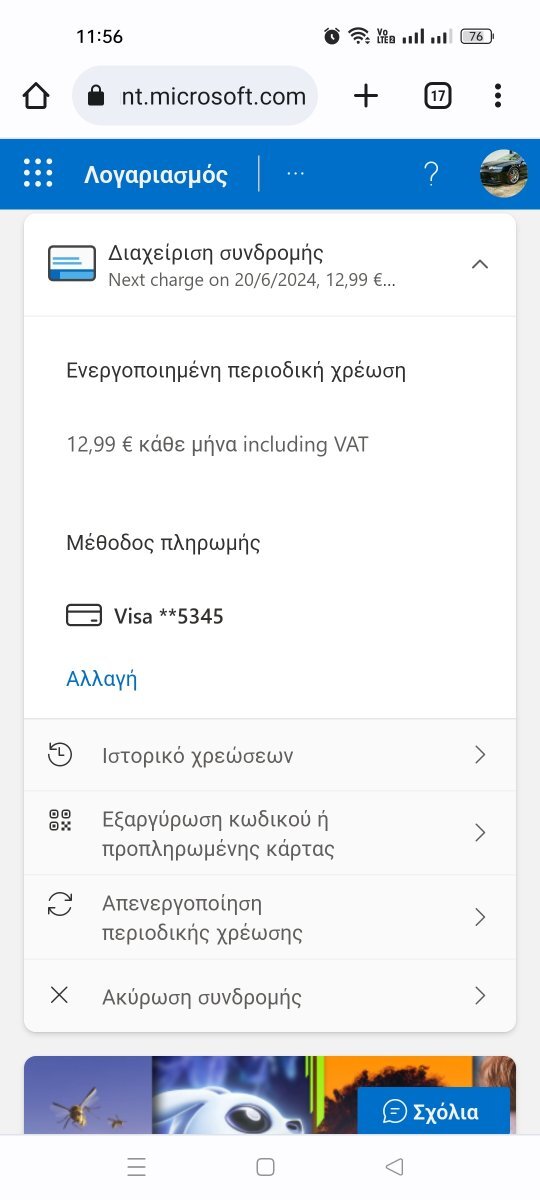
Task: Select Εξαργύρωση κωδικού ή προπληρωμένης κάρτας
Action: 270,834
